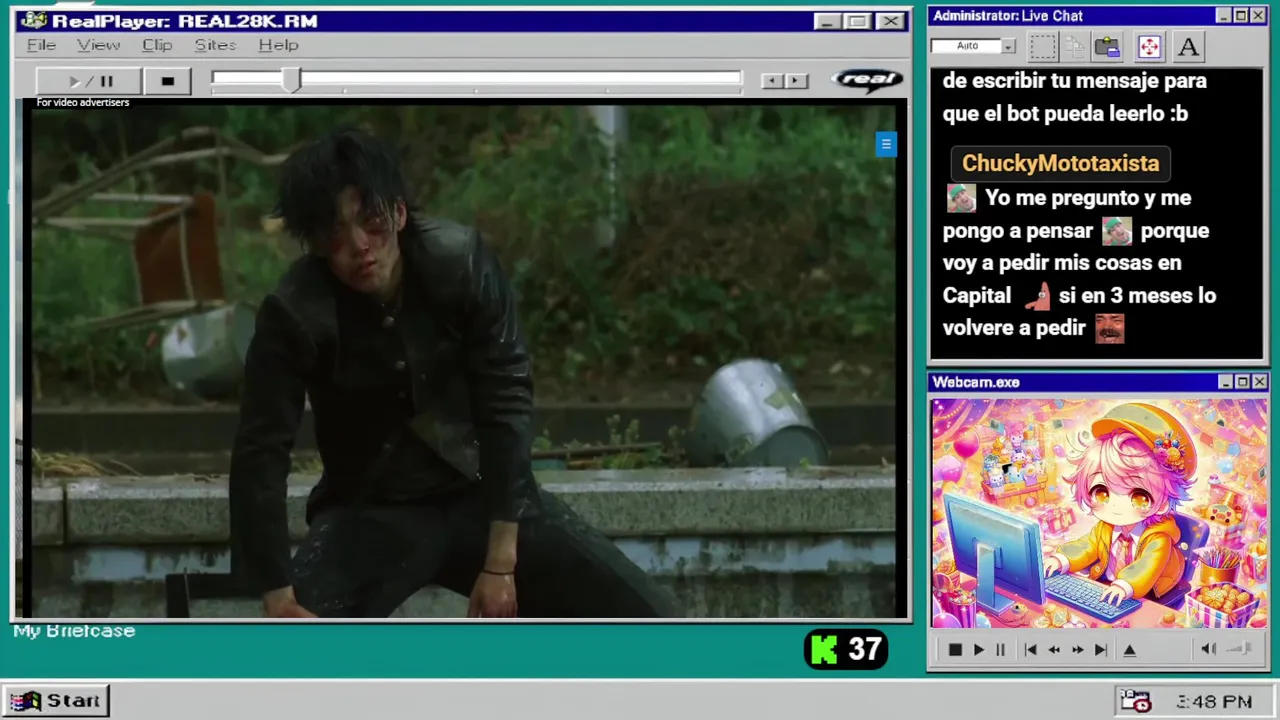
Task: Click next clip arrow in RealPlayer
Action: (x=796, y=81)
